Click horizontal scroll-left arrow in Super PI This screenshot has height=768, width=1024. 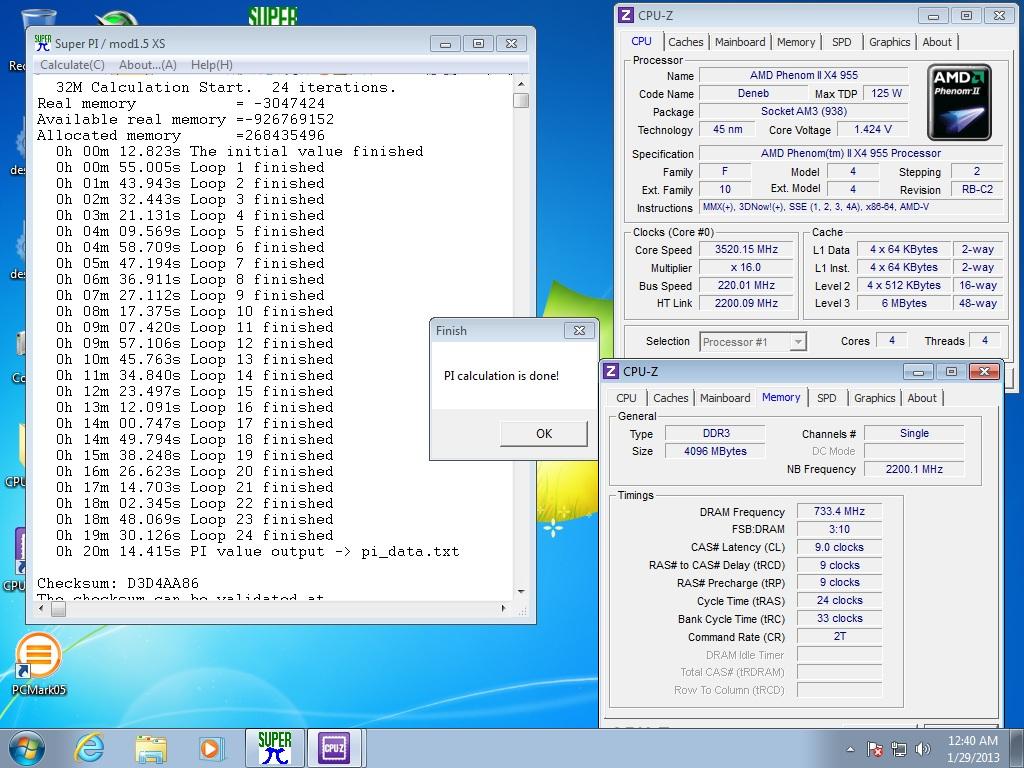41,609
